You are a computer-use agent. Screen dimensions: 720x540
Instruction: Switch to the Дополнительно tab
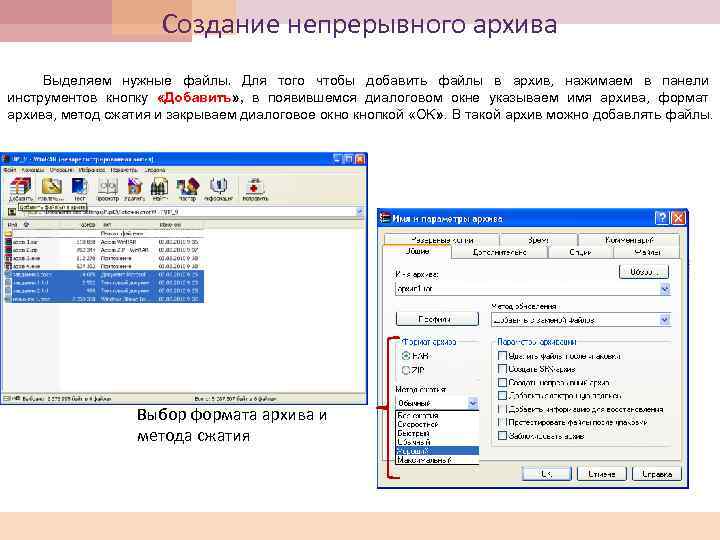tap(499, 252)
